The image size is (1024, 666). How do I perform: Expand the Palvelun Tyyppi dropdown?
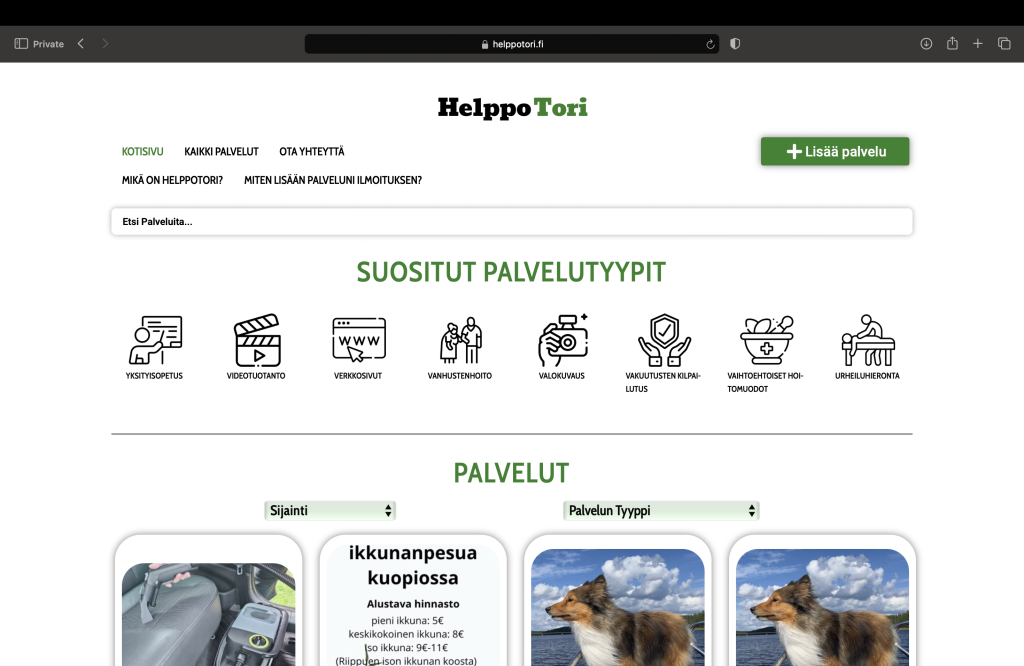click(661, 511)
